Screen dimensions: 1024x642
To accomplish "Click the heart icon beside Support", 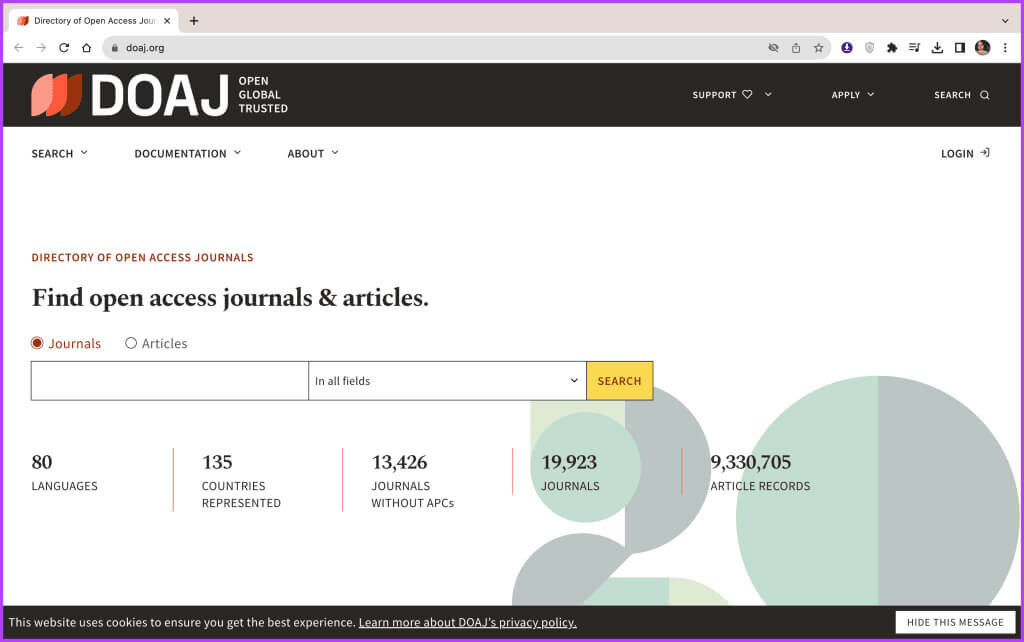I will click(x=747, y=94).
